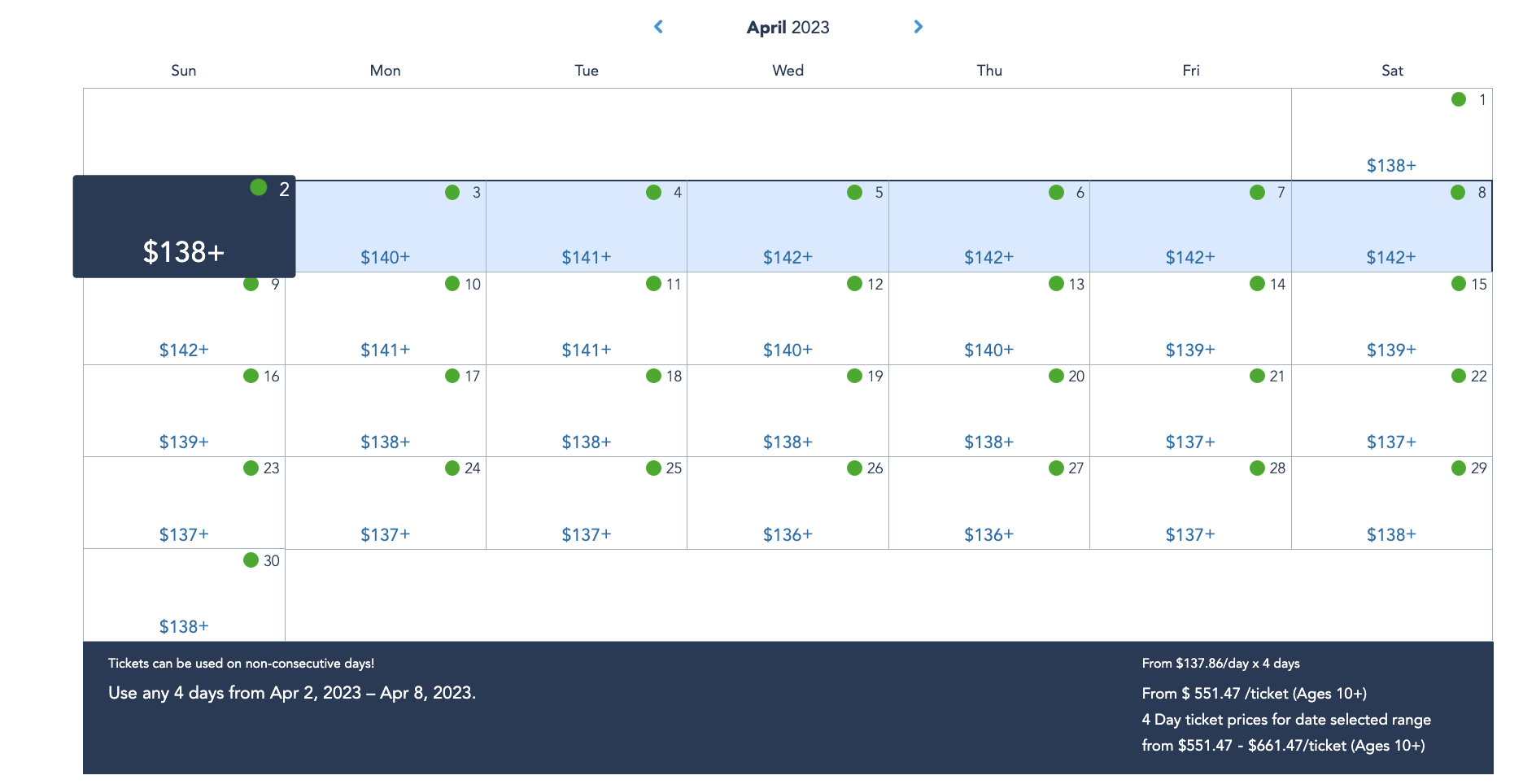Click green dot beside April 20

click(1056, 376)
